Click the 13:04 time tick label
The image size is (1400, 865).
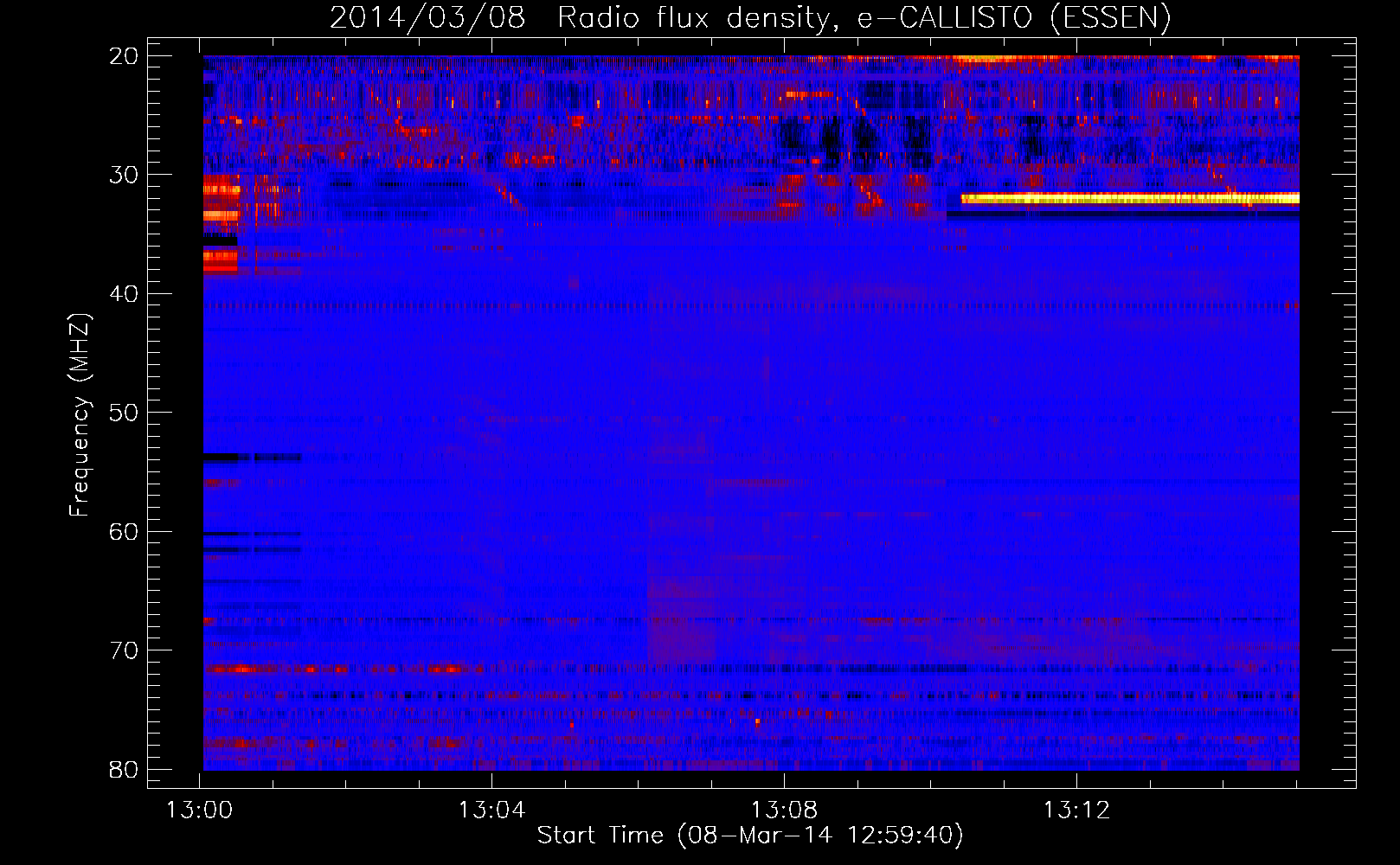point(491,811)
